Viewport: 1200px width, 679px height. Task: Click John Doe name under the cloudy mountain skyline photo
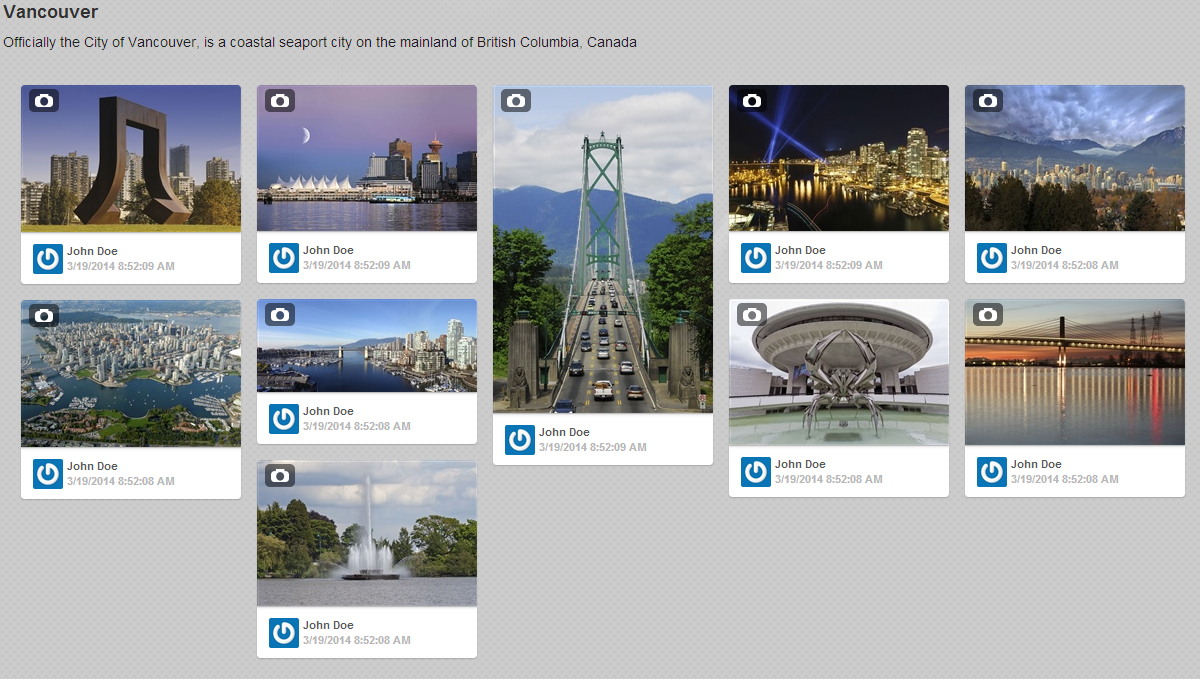(x=1036, y=250)
